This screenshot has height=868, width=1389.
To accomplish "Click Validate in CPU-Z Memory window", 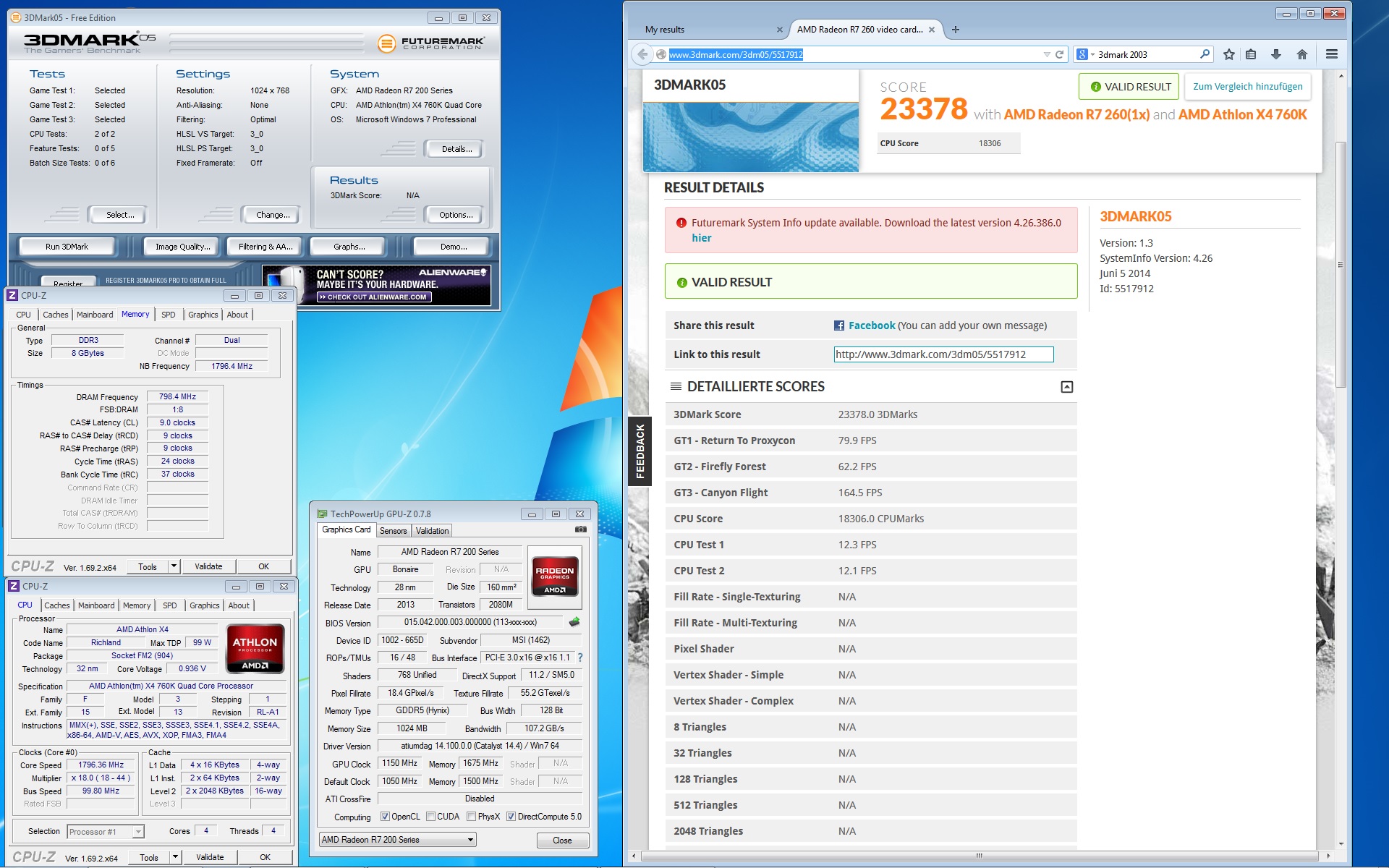I will (208, 566).
